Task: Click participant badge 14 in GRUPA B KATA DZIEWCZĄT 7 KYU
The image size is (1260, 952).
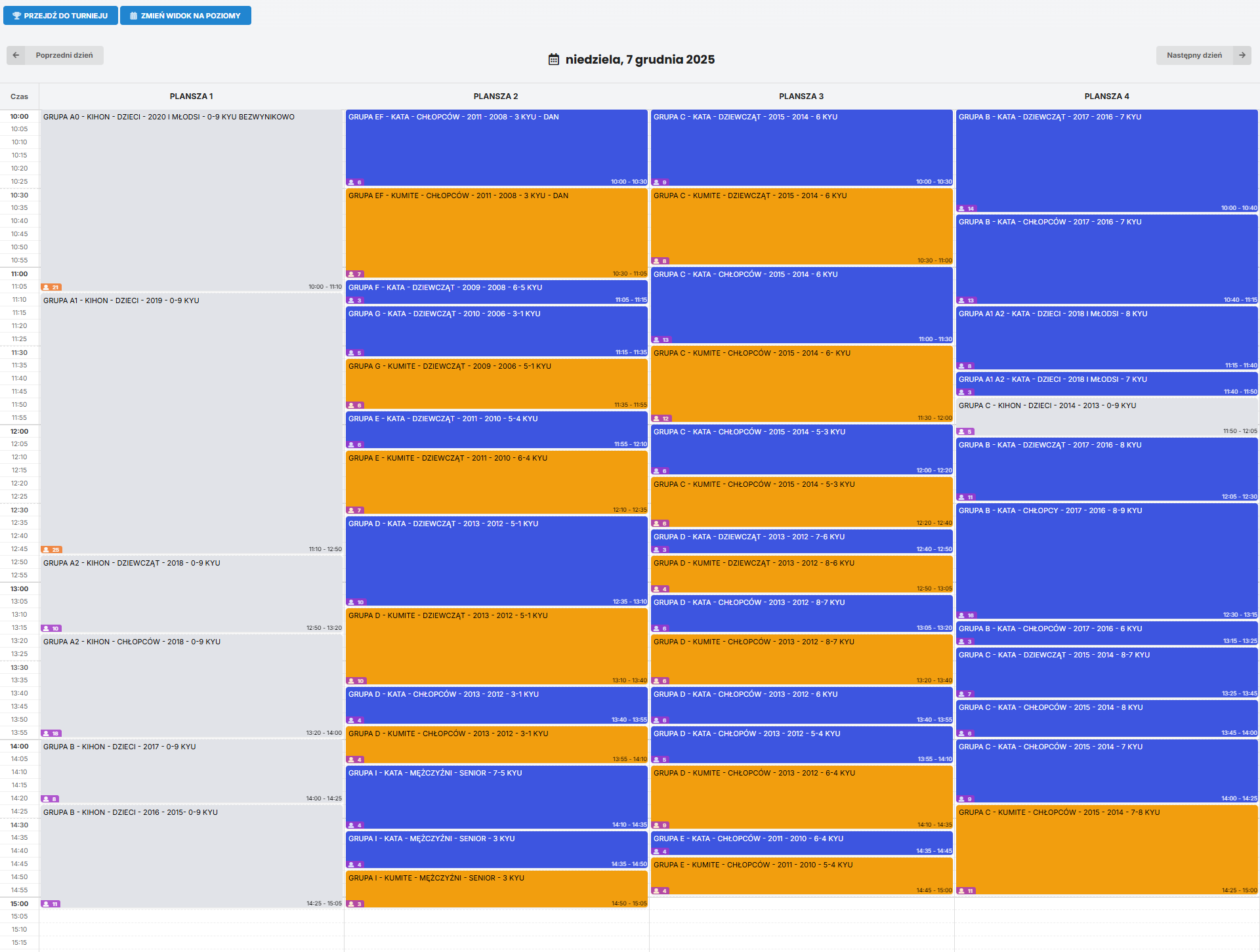Action: tap(967, 209)
